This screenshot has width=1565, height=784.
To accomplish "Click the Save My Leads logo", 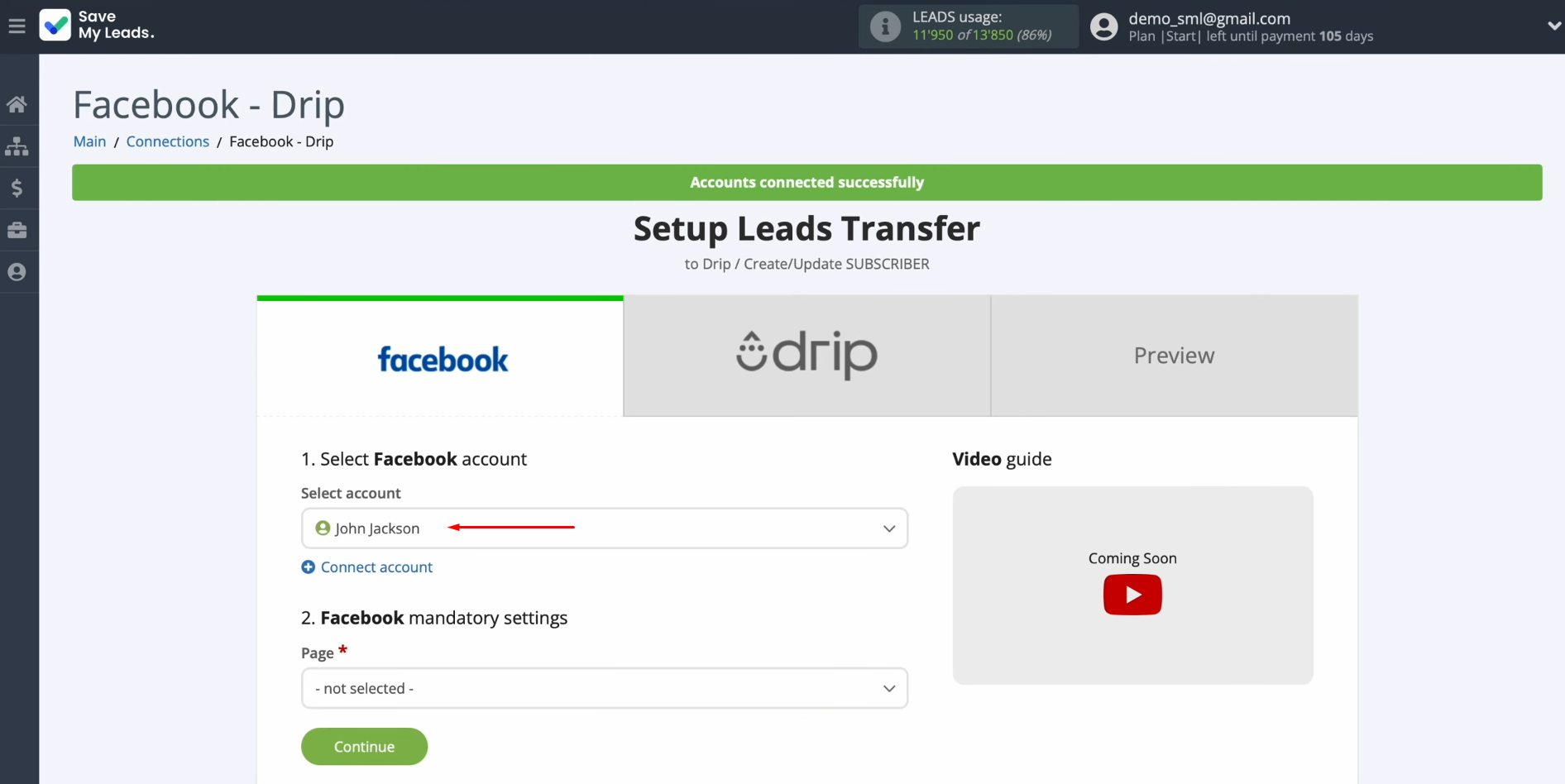I will (x=97, y=26).
